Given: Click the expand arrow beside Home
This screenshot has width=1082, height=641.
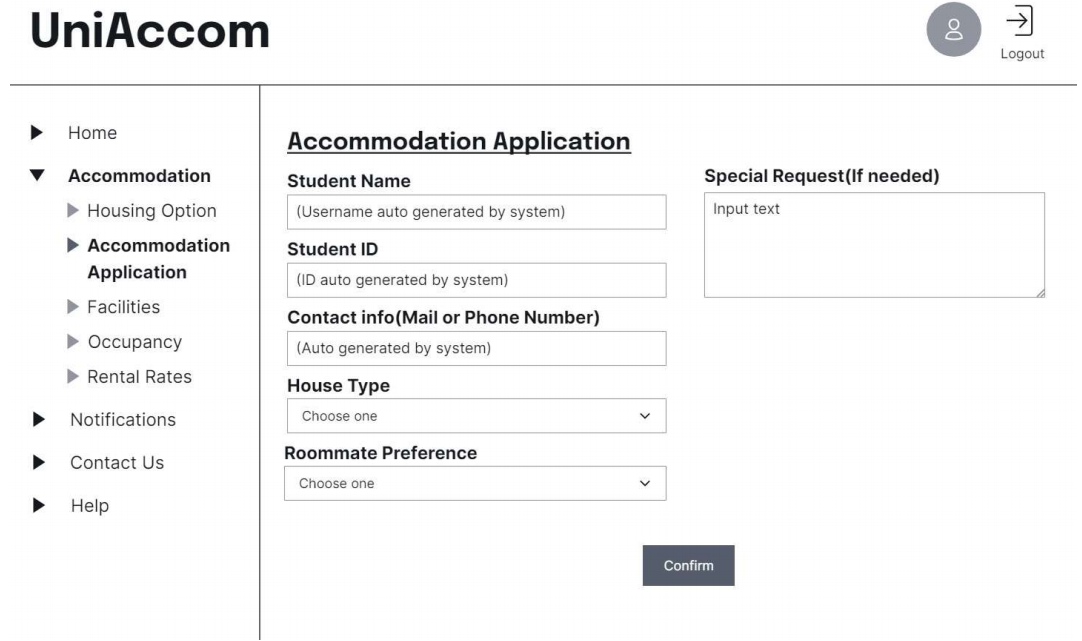Looking at the screenshot, I should point(37,132).
